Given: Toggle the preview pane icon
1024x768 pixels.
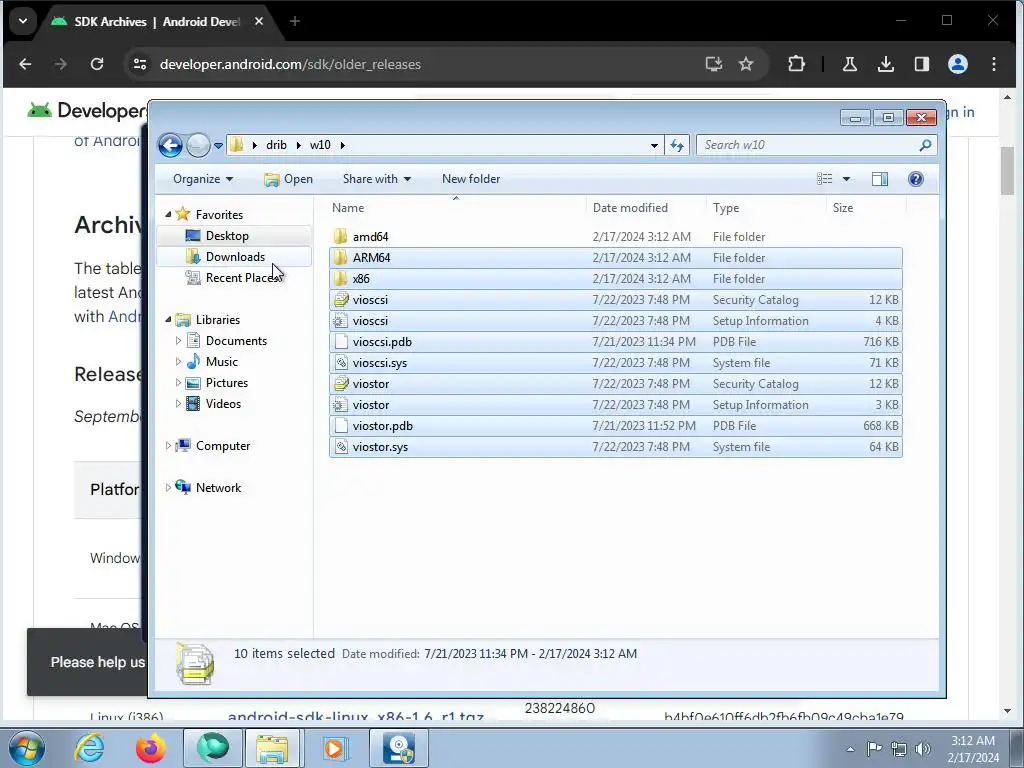Looking at the screenshot, I should [x=880, y=179].
